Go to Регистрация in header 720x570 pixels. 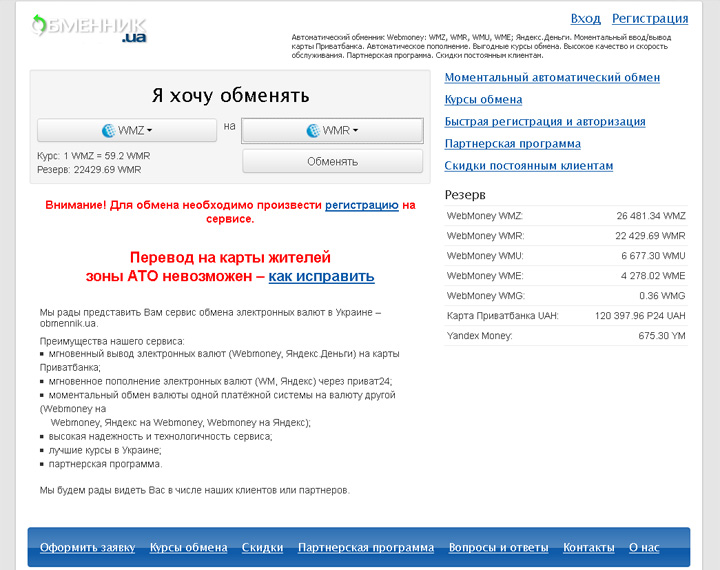tap(650, 18)
